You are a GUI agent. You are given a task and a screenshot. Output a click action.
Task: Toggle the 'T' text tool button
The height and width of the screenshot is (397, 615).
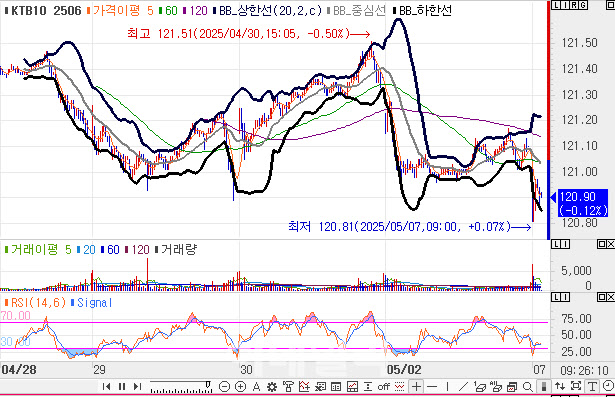592,386
